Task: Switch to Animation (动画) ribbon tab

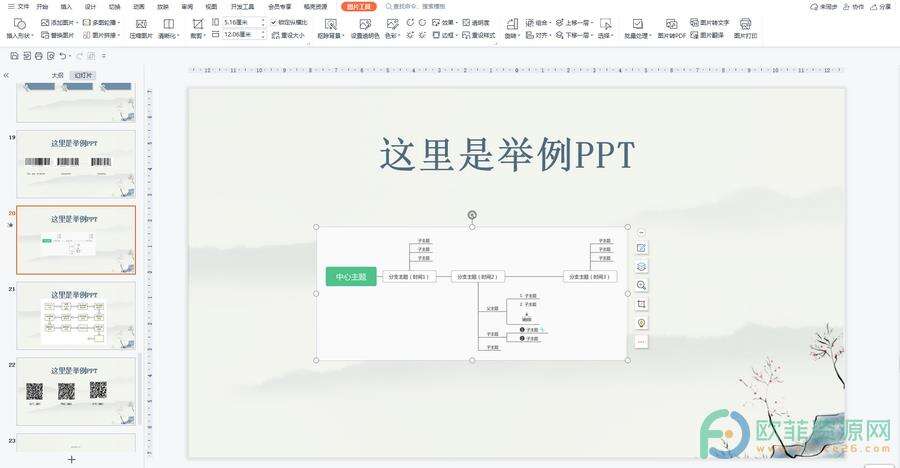Action: 139,7
